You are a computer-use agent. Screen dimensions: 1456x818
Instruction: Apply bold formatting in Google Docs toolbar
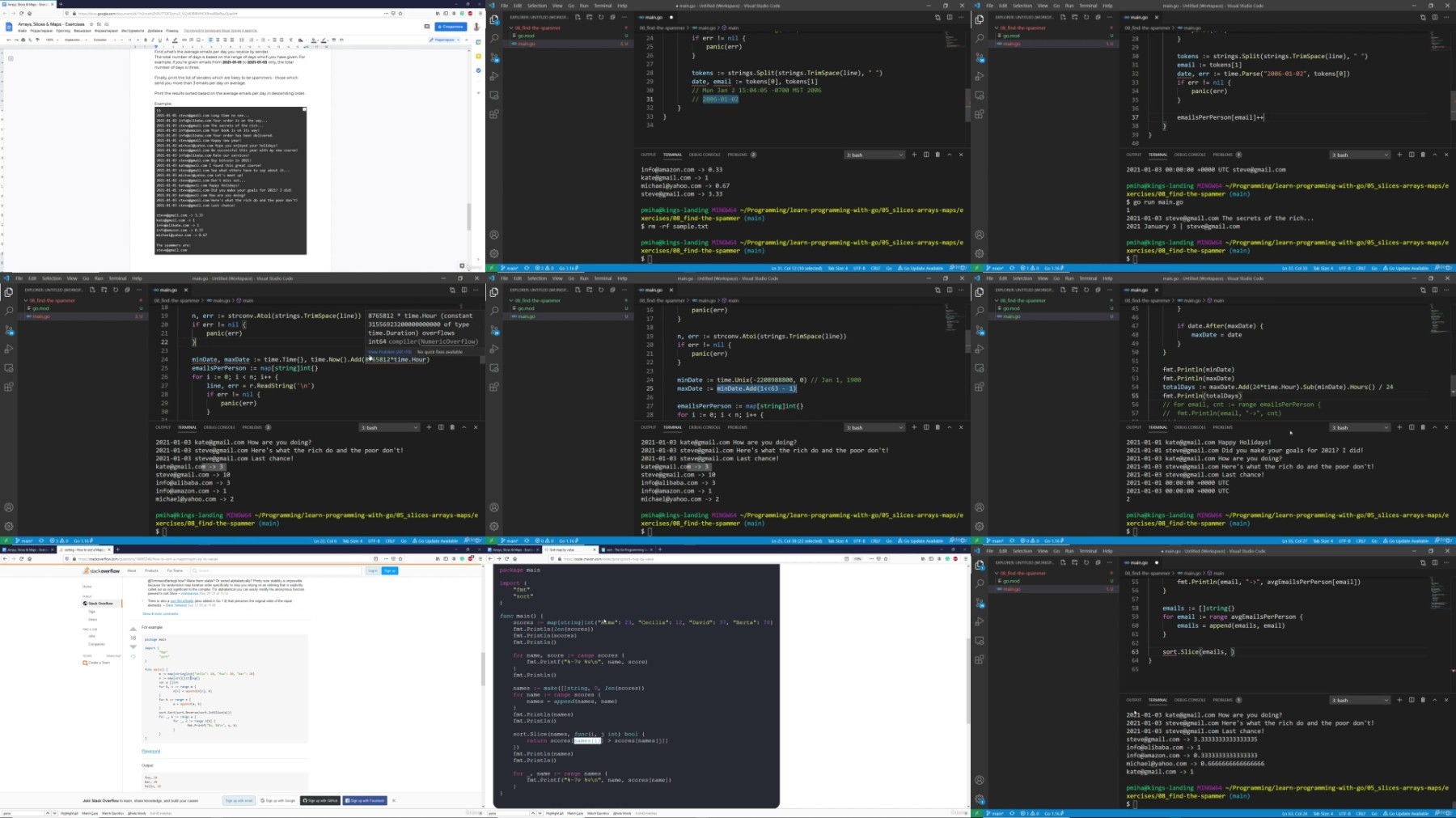(x=147, y=40)
